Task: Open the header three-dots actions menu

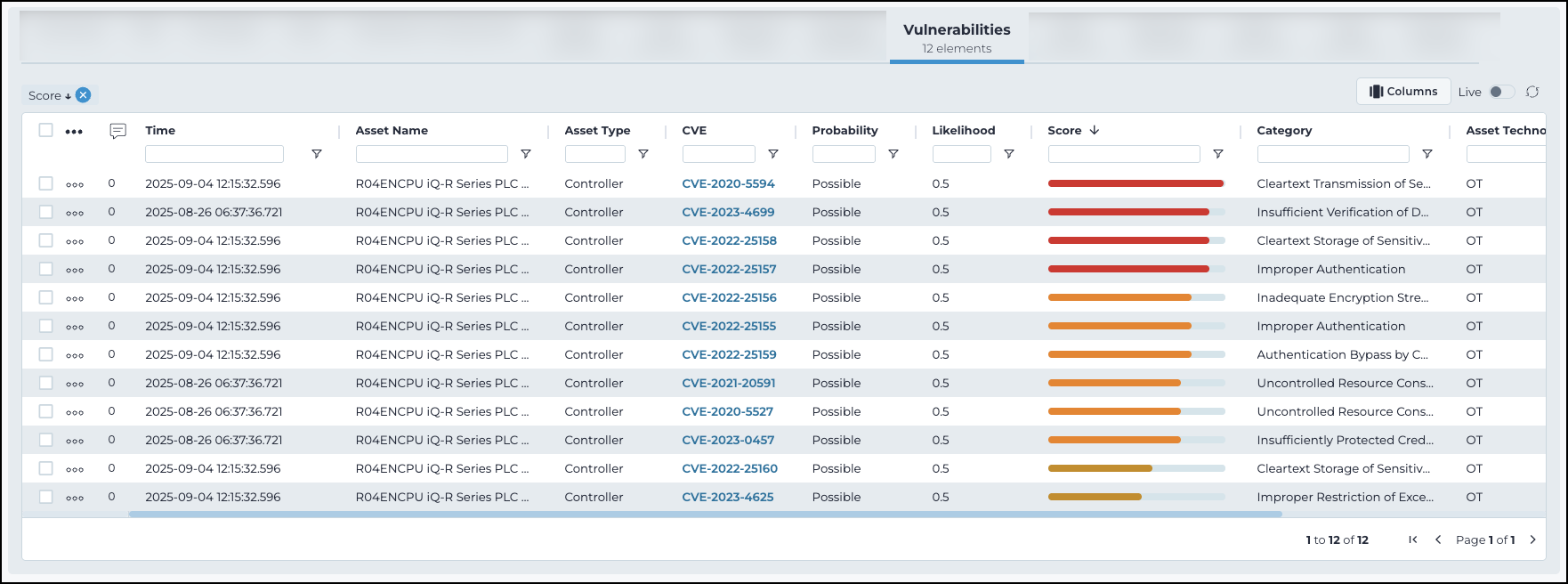Action: pyautogui.click(x=74, y=132)
